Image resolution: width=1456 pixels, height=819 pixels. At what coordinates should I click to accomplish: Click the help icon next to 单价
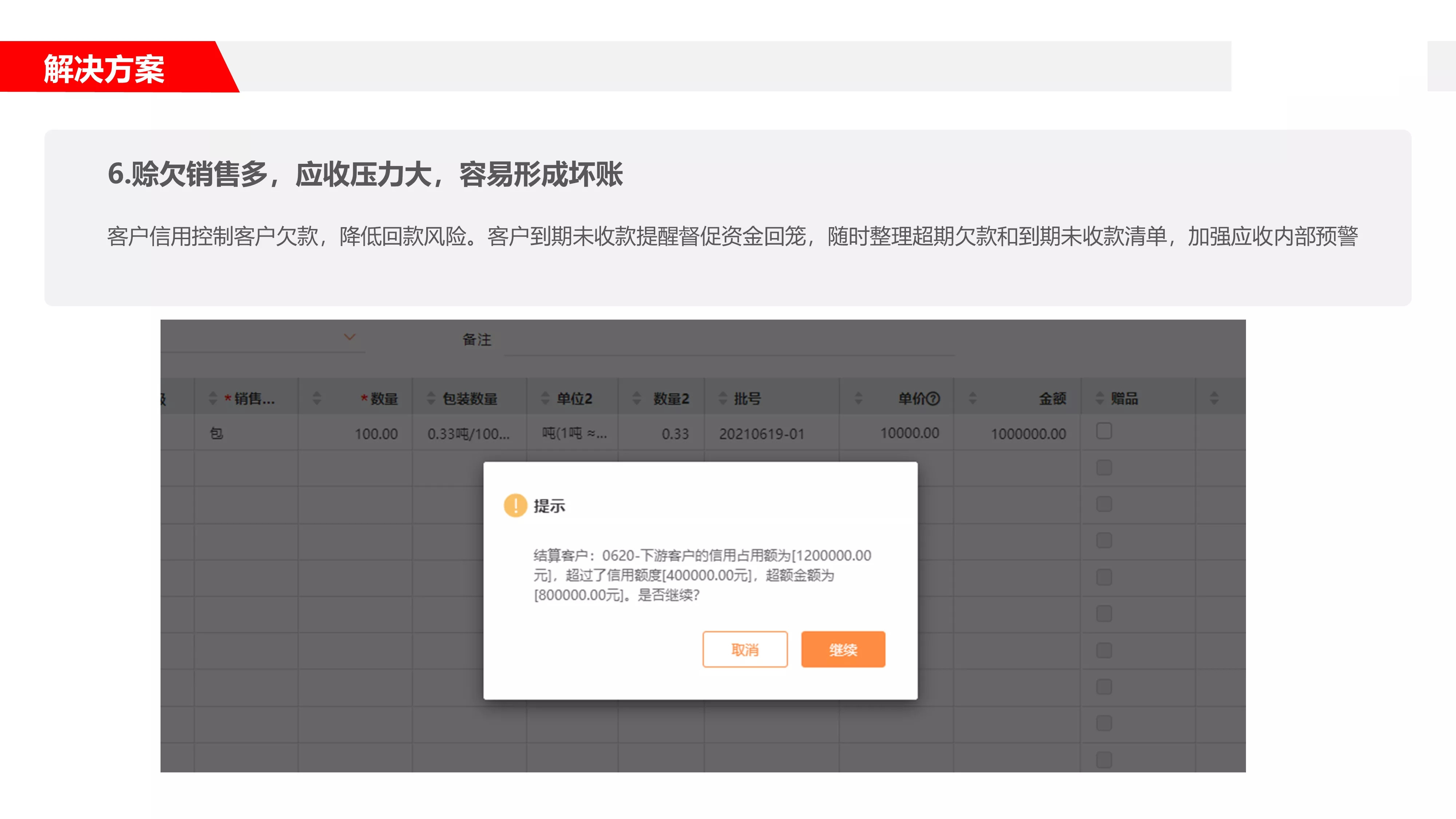pyautogui.click(x=934, y=399)
